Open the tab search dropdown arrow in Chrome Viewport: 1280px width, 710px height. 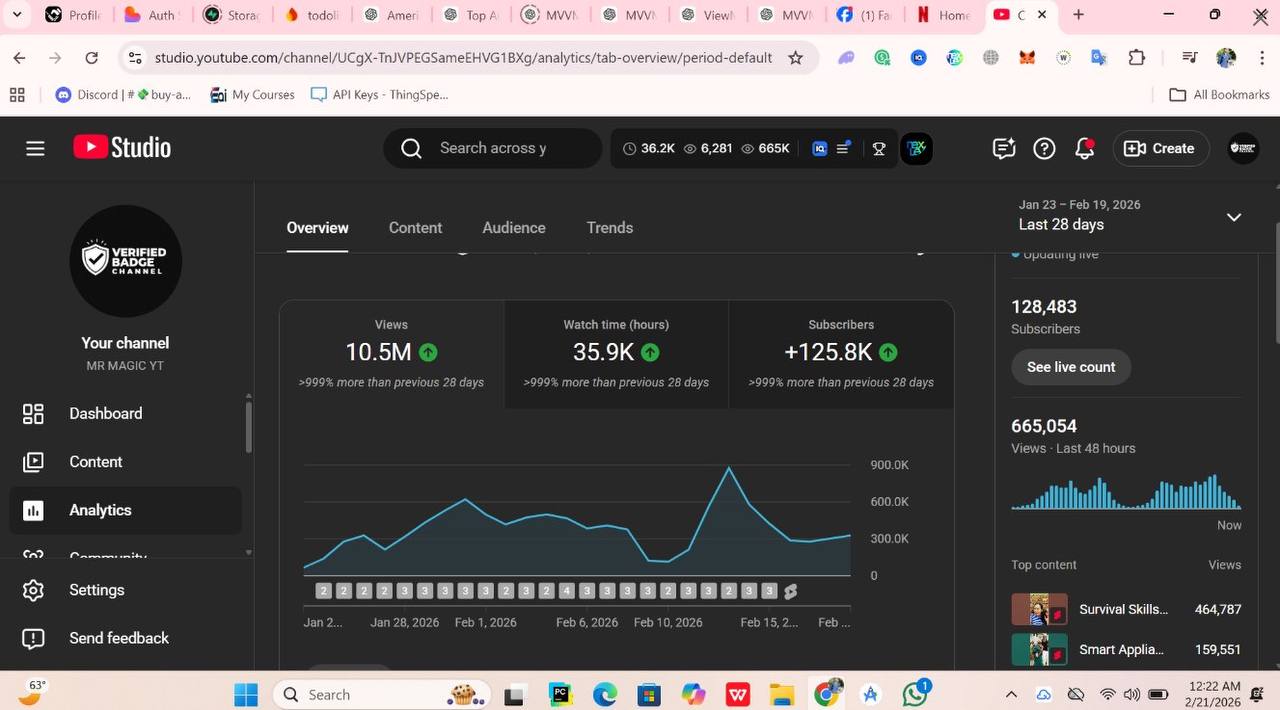[16, 15]
